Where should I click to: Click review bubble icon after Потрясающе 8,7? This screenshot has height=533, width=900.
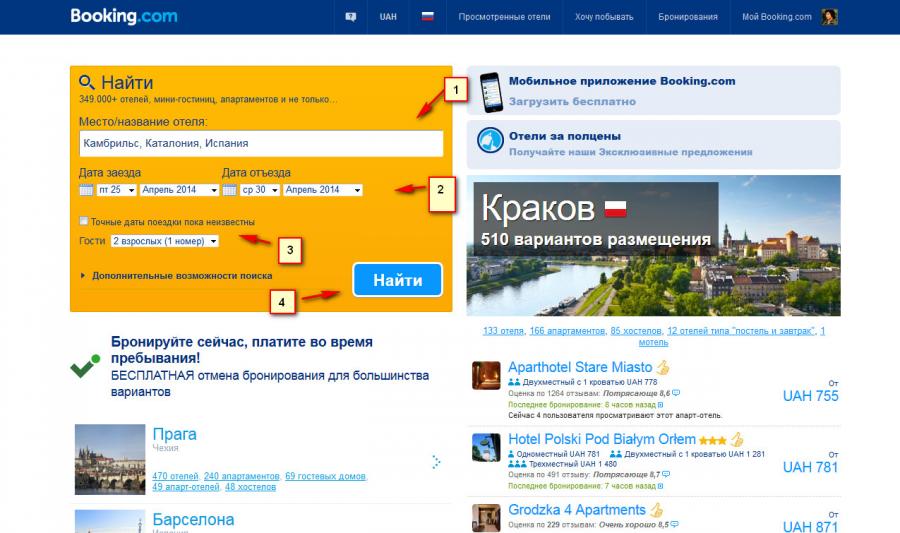pyautogui.click(x=666, y=474)
